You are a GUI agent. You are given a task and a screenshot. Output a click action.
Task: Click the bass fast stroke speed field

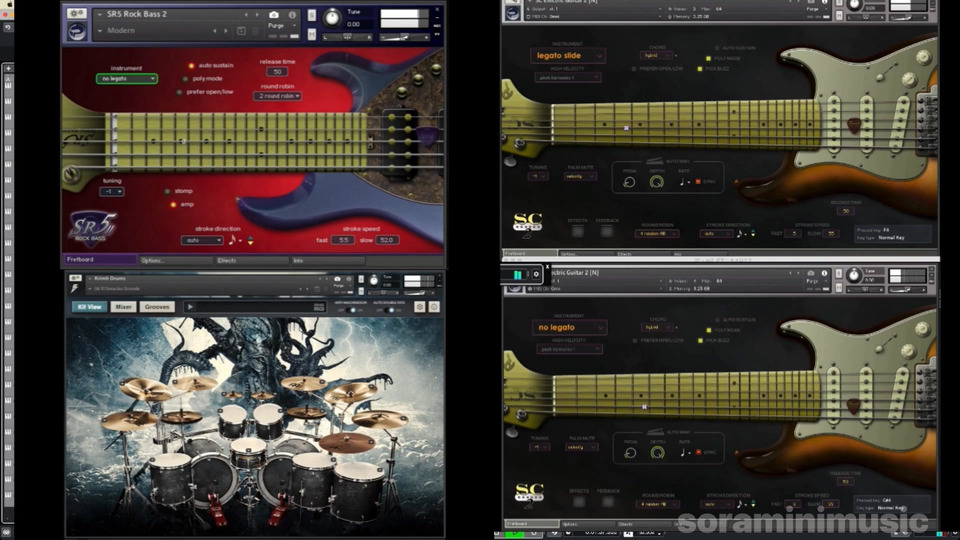[343, 240]
